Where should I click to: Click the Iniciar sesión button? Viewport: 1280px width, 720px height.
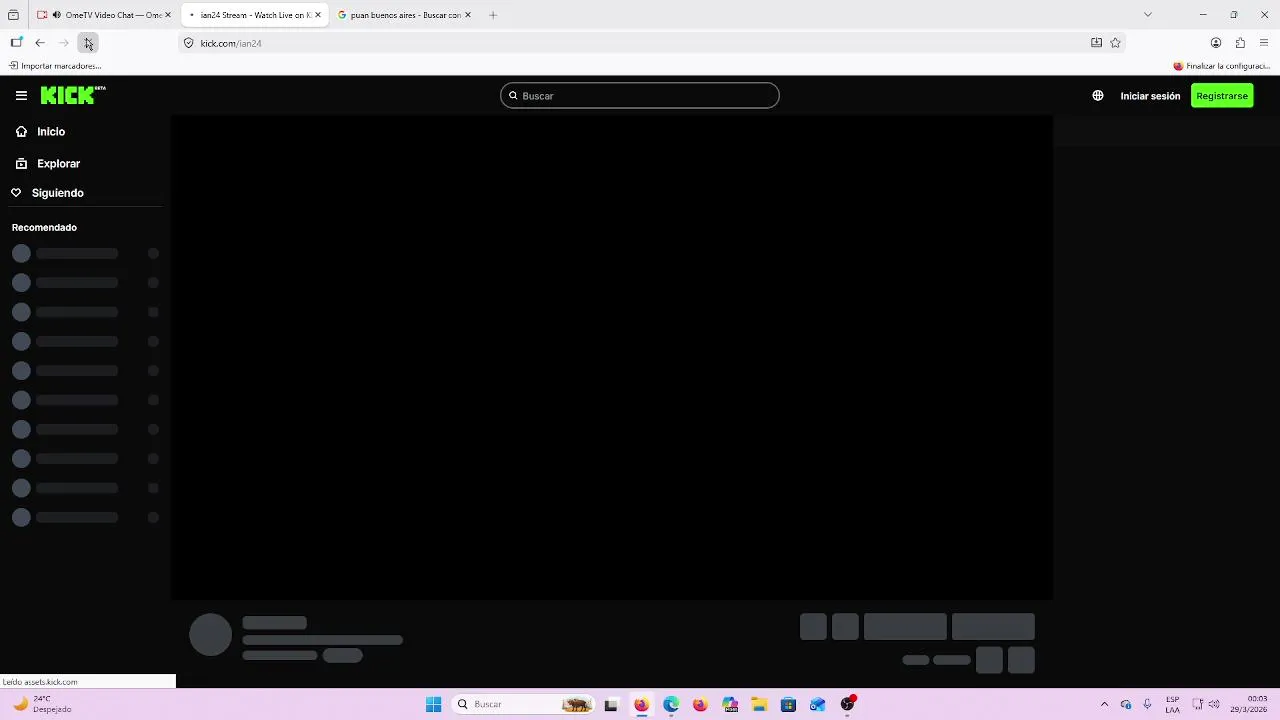click(1150, 96)
